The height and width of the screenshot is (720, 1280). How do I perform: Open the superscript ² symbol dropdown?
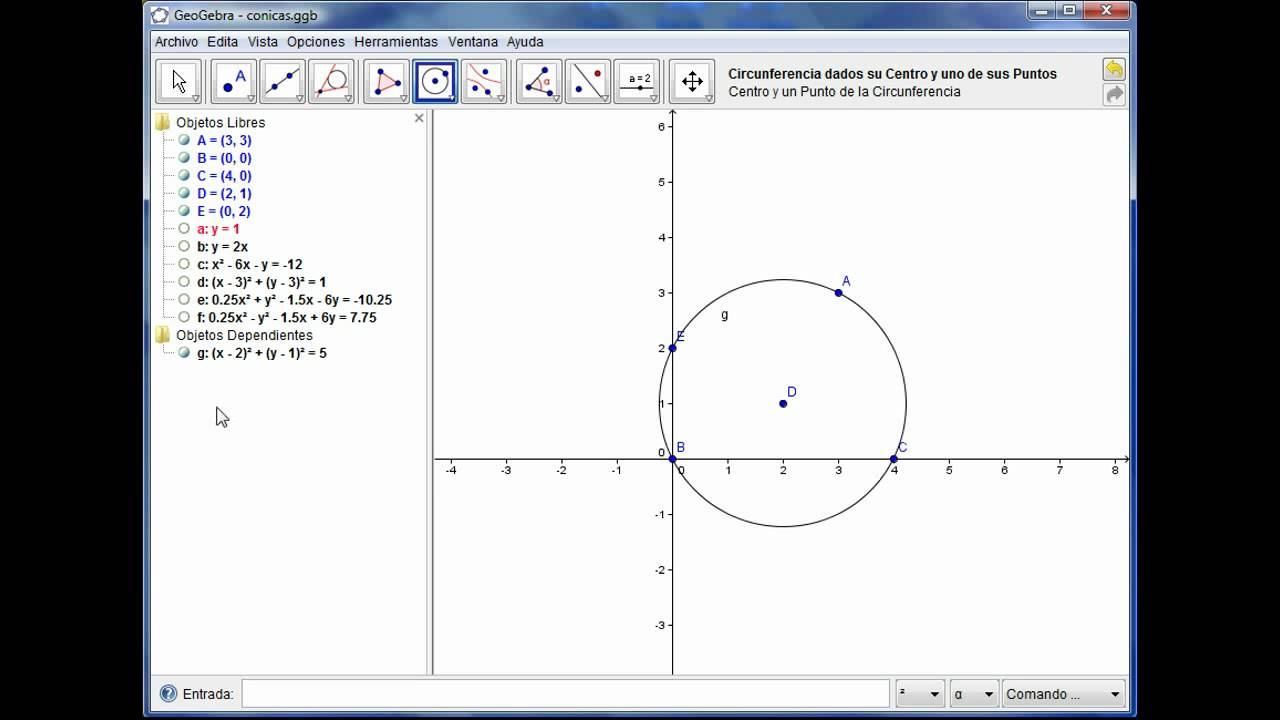pyautogui.click(x=920, y=694)
